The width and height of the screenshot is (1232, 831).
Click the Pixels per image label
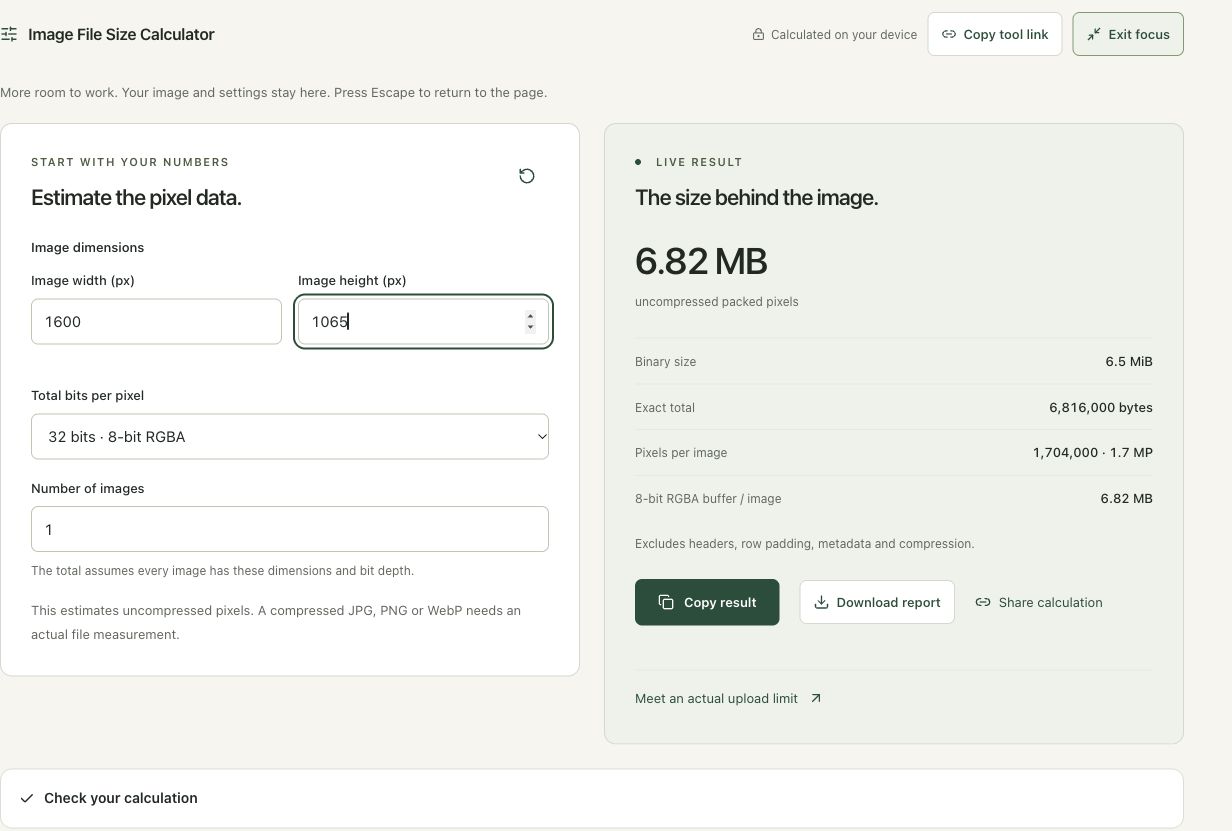pyautogui.click(x=681, y=452)
